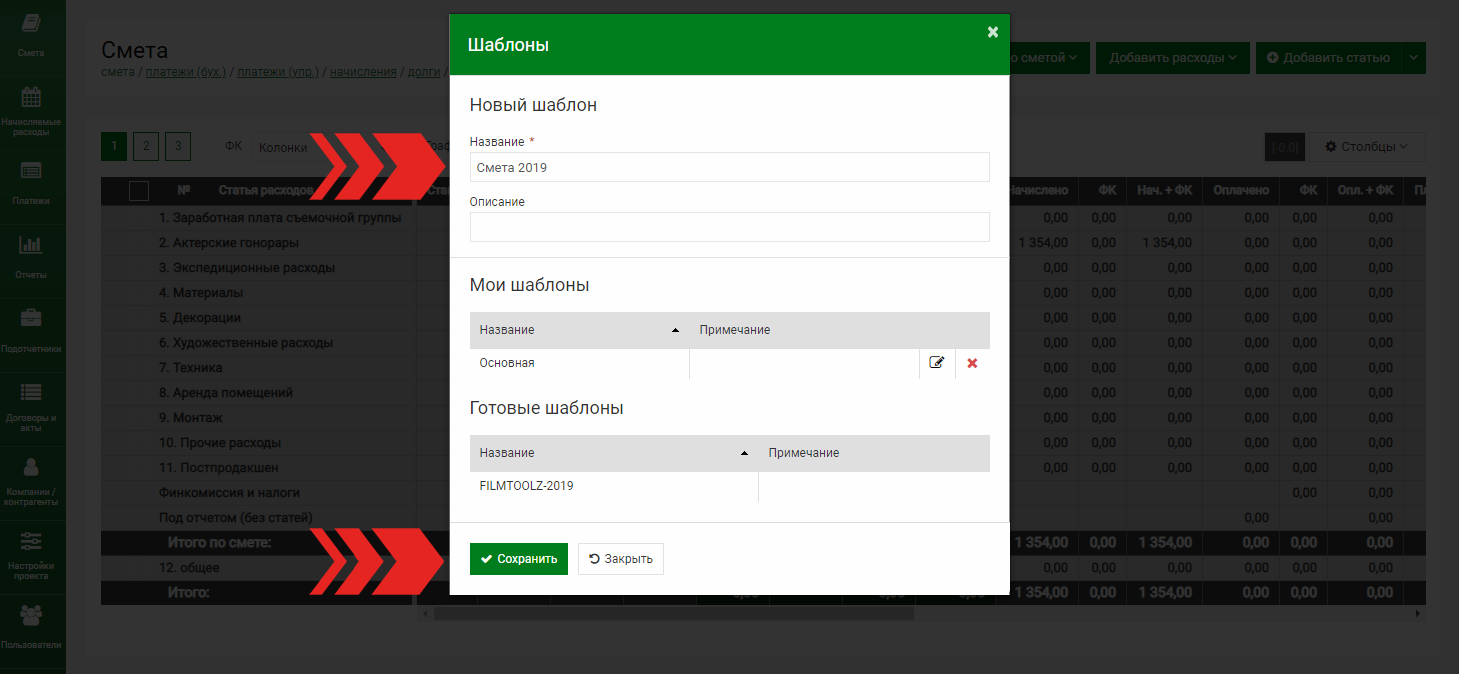
Task: Click row 3. Экспедиционные расходы
Action: tap(247, 267)
